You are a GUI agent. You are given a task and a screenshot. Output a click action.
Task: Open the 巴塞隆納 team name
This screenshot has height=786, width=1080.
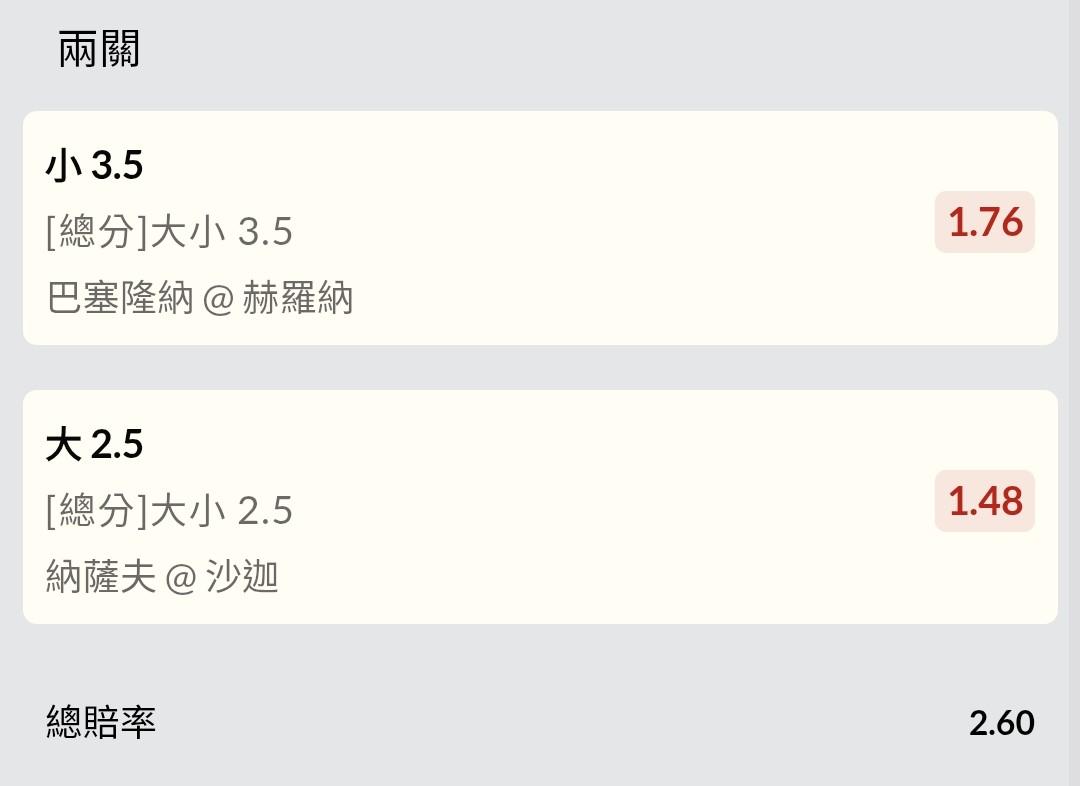pyautogui.click(x=120, y=298)
